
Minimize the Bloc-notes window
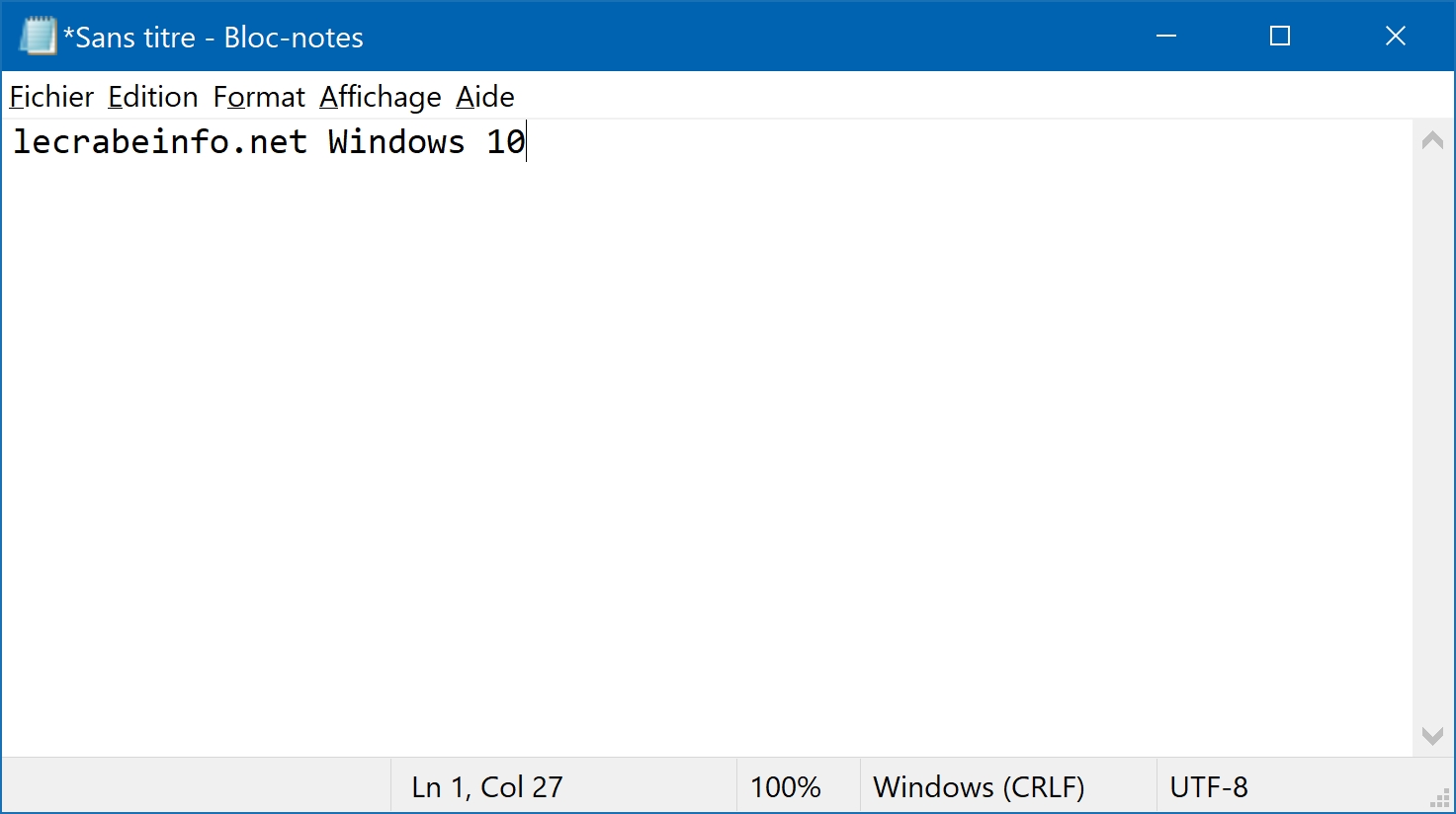(1166, 37)
